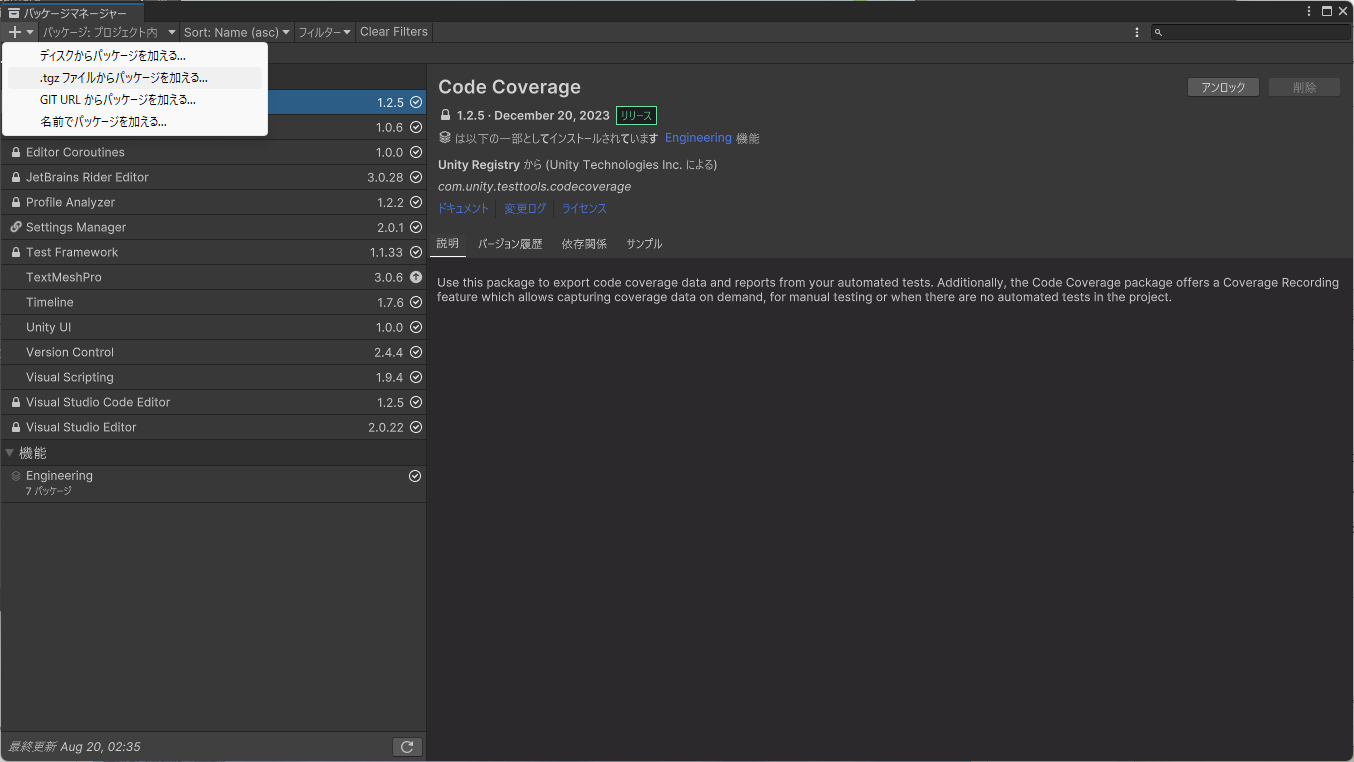Click lock icon beside version 1.2.5 header
Screen dimensions: 1354x762
[x=445, y=115]
